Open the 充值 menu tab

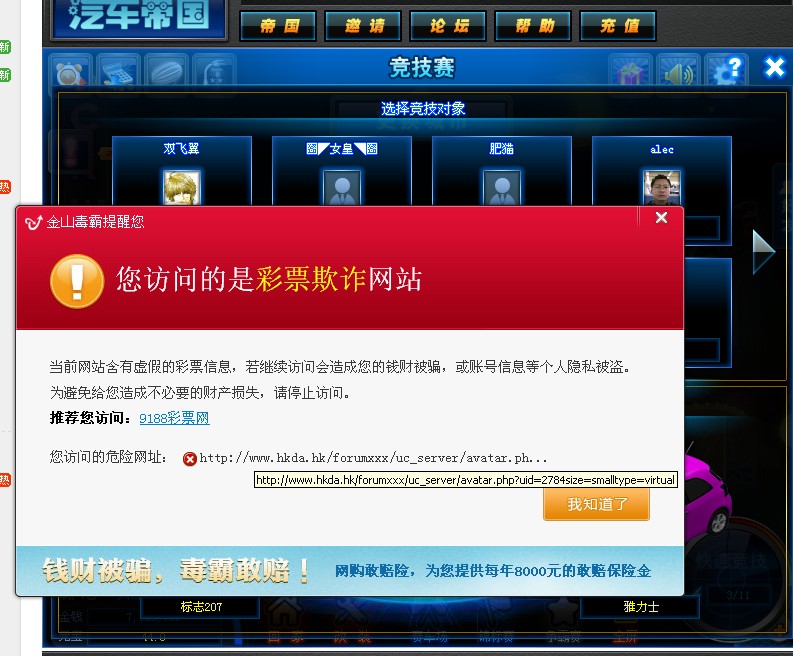(618, 26)
